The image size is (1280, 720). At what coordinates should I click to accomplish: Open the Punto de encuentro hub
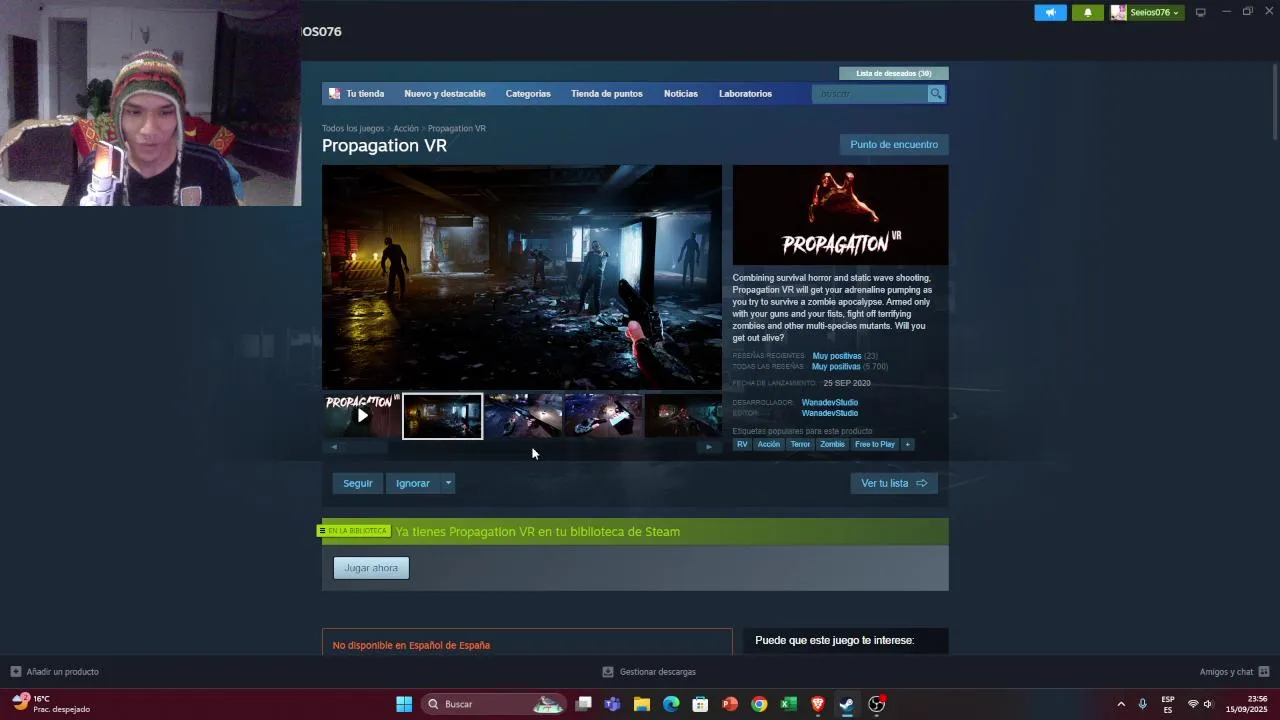pyautogui.click(x=894, y=144)
